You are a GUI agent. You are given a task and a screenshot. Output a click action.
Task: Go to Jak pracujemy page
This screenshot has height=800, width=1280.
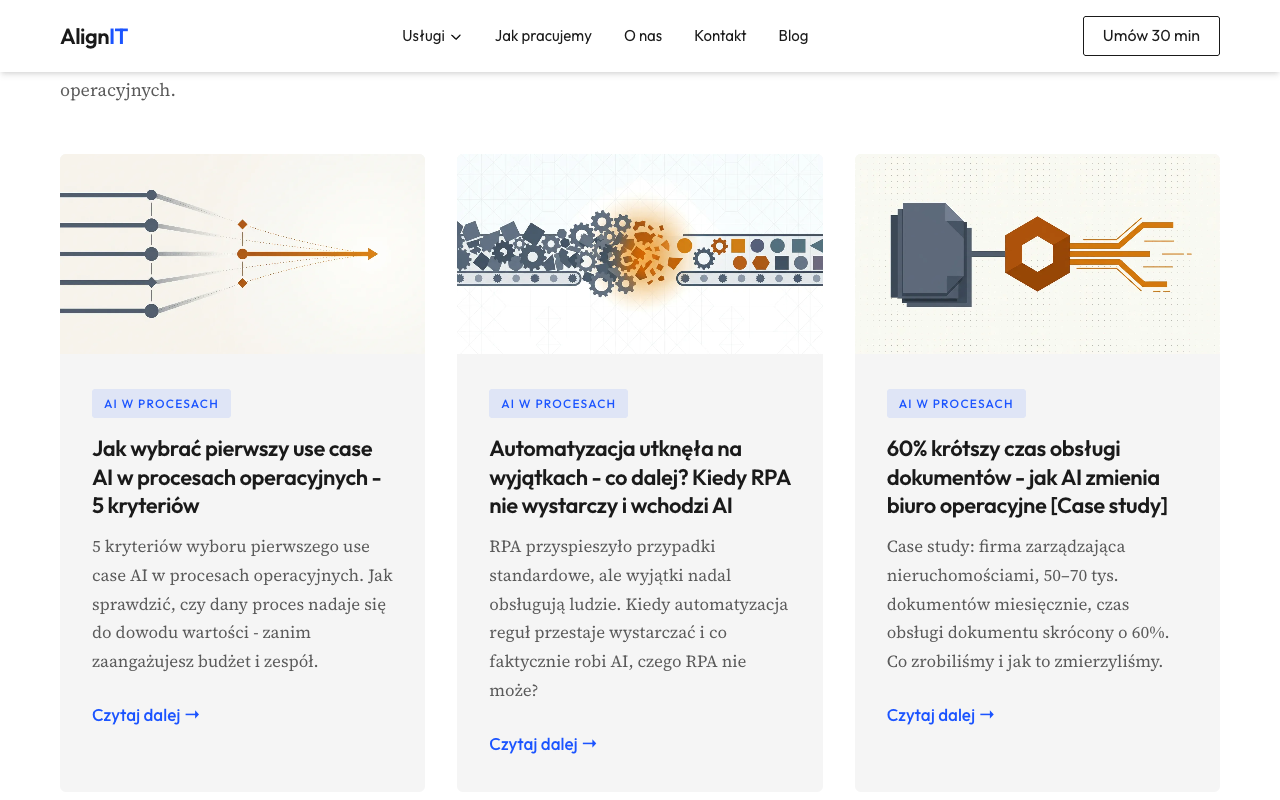(x=543, y=36)
